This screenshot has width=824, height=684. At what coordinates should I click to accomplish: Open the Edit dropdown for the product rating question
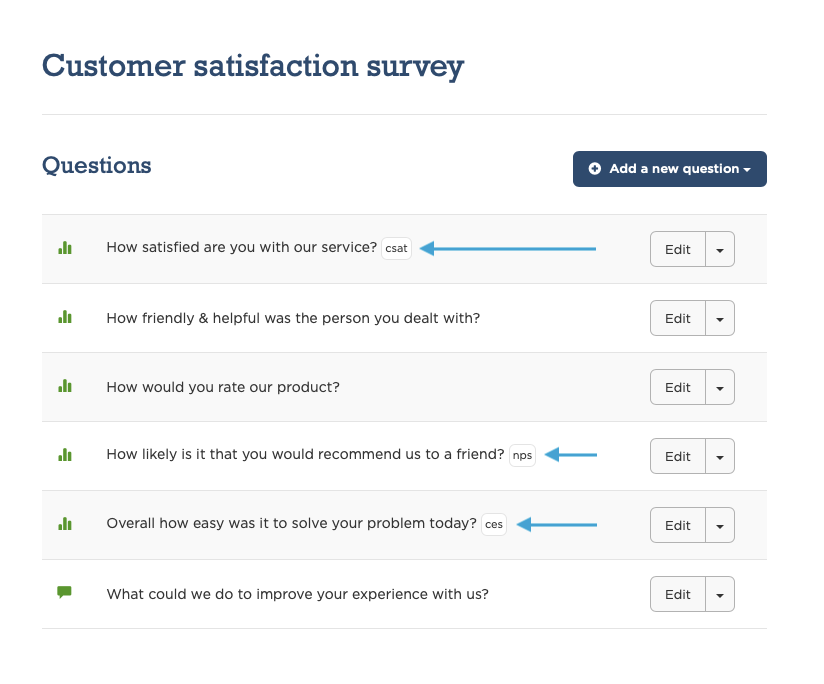(720, 387)
